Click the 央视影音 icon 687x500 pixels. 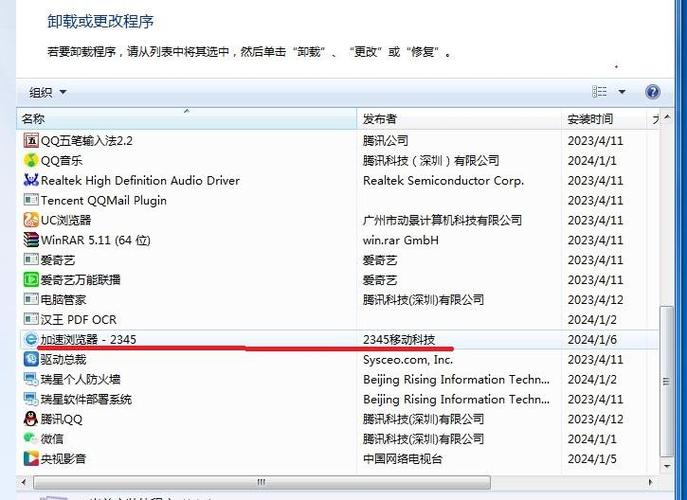31,459
